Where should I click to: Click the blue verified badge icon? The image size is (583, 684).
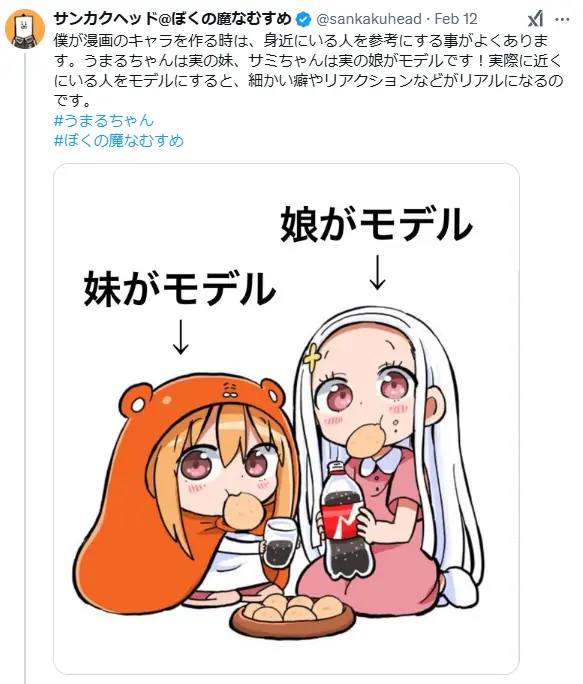pos(303,19)
